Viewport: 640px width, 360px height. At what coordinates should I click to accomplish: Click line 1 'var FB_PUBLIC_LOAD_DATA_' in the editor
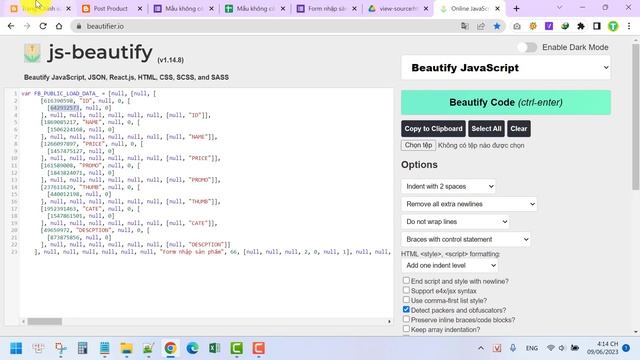60,93
